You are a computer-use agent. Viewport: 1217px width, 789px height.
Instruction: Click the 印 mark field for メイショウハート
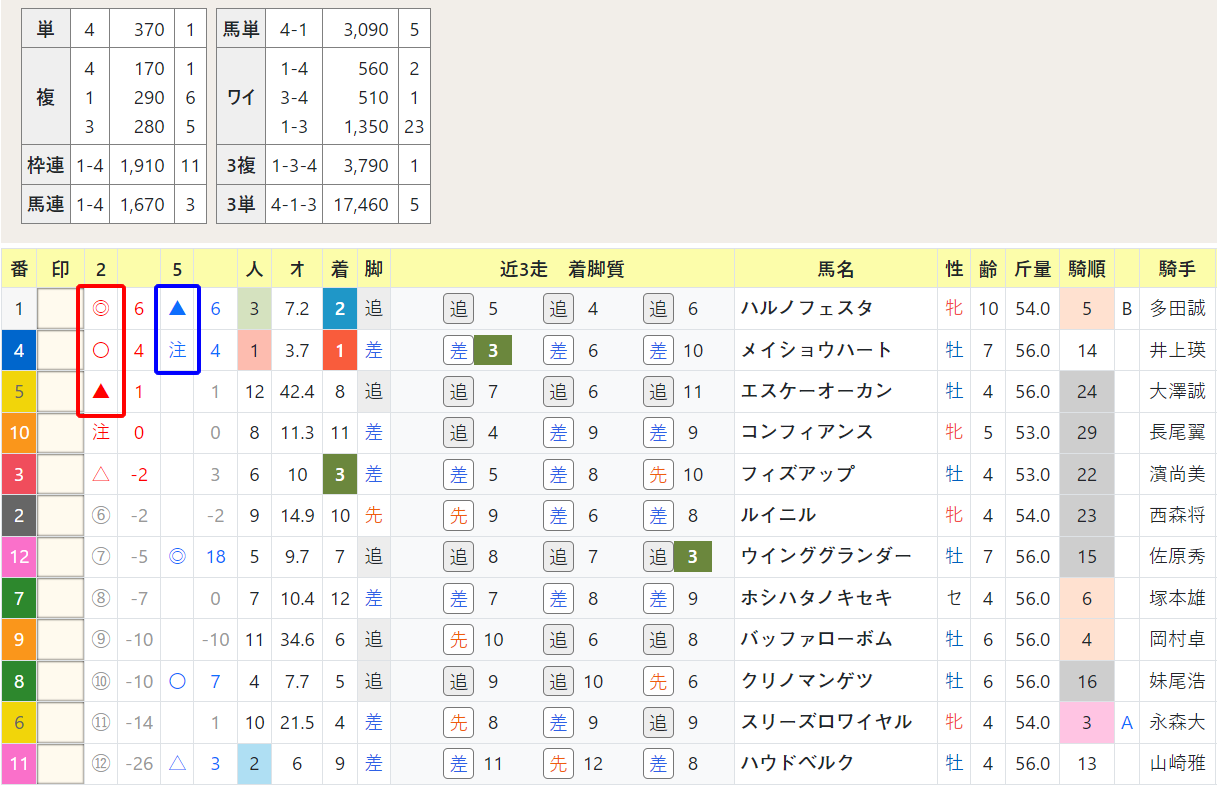coord(60,350)
